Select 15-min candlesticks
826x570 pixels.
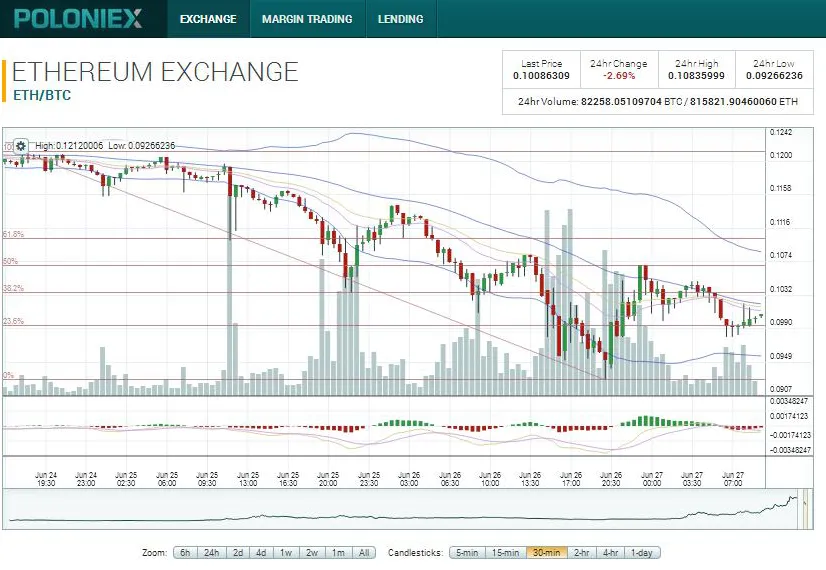505,553
